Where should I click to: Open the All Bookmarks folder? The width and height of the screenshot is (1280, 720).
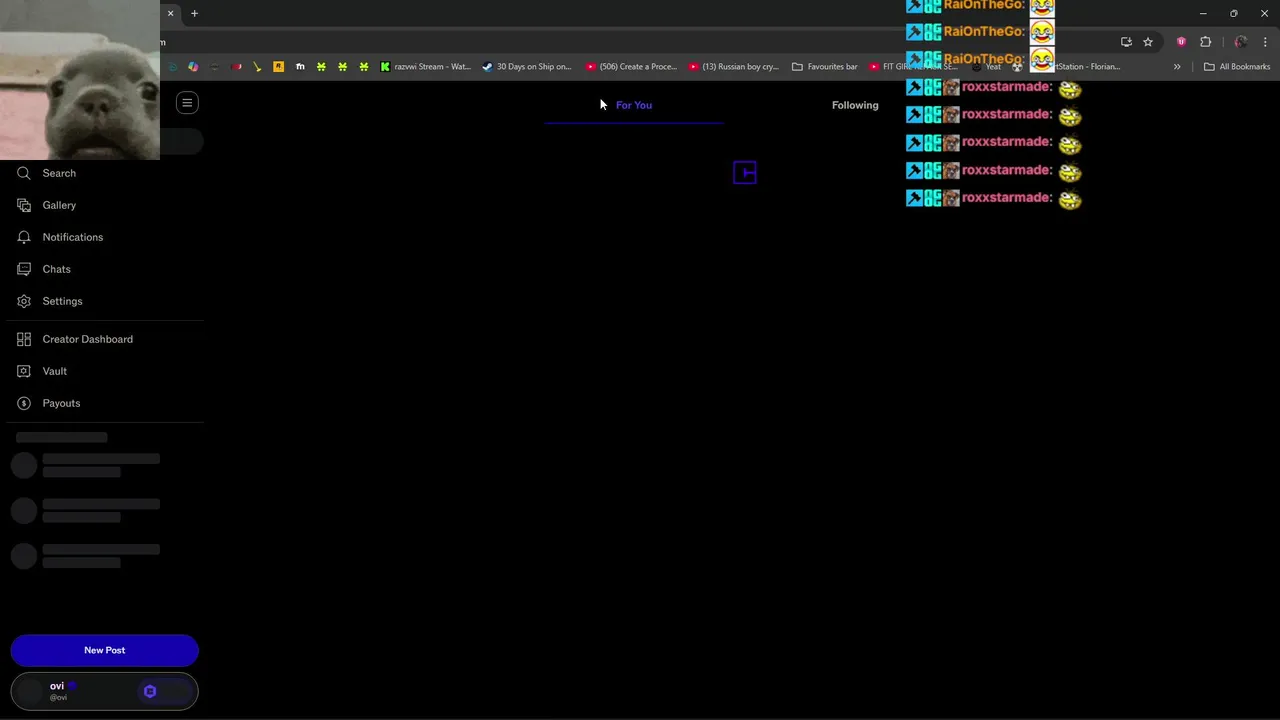tap(1237, 67)
